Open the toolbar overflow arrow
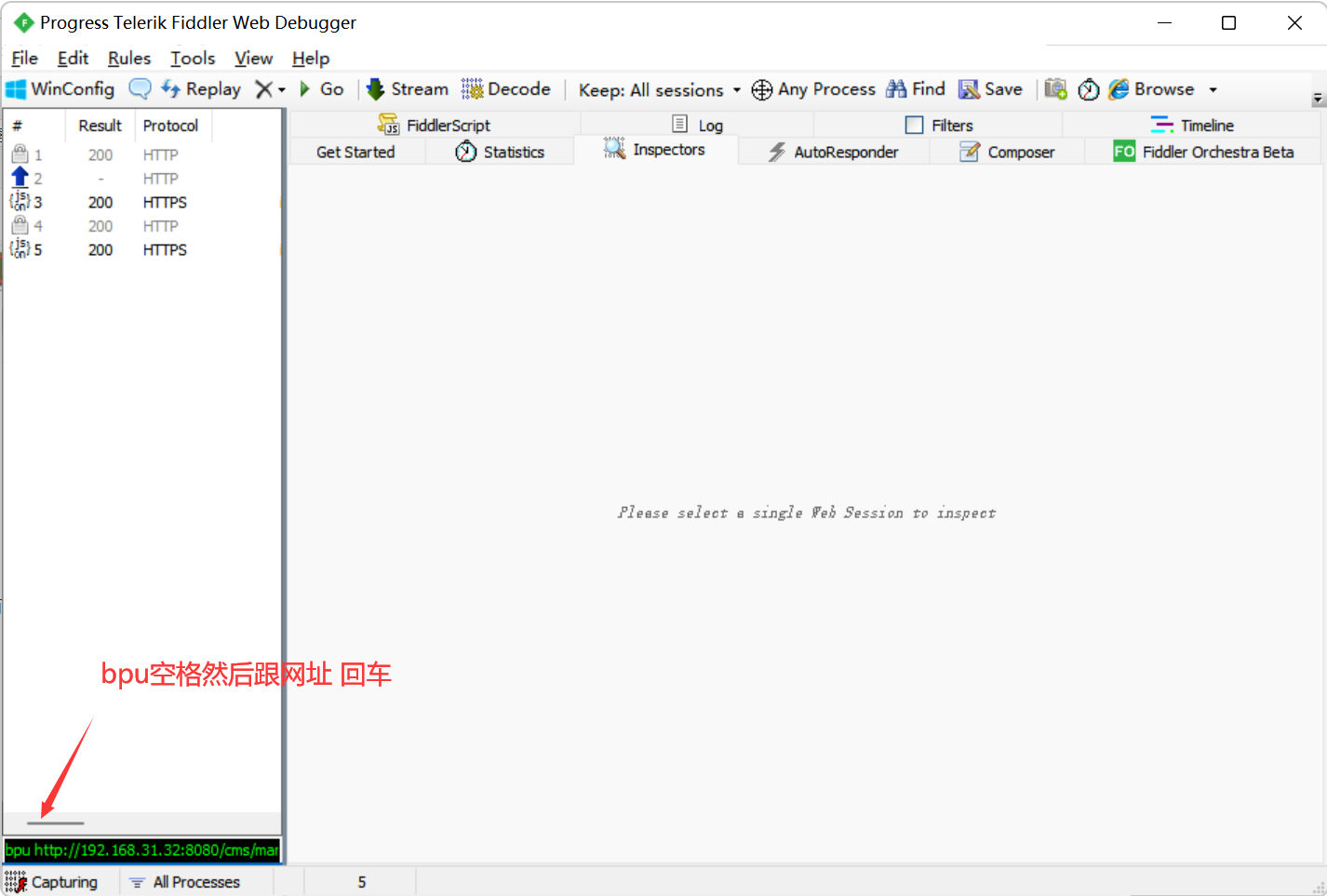This screenshot has width=1327, height=896. click(x=1318, y=99)
